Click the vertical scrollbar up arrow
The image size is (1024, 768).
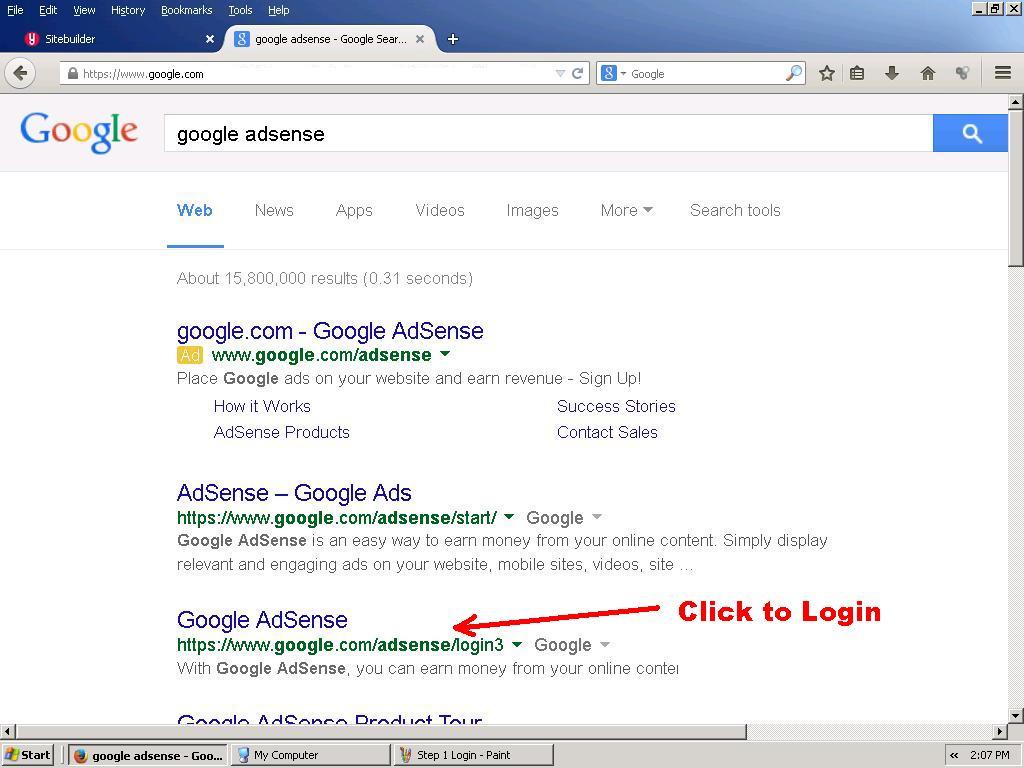pos(1016,102)
